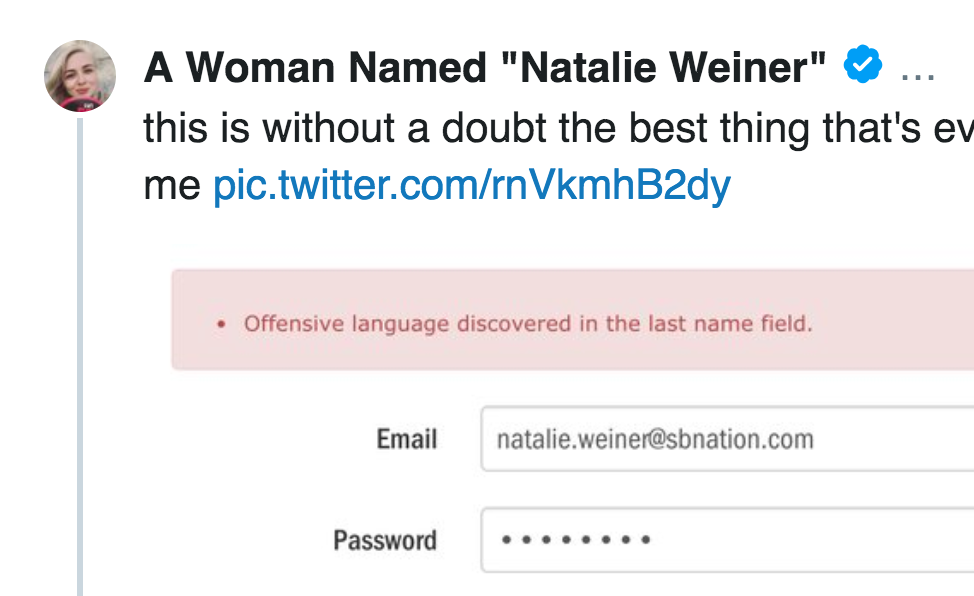Image resolution: width=974 pixels, height=596 pixels.
Task: Select the "Offensive language discovered" error message
Action: 528,324
